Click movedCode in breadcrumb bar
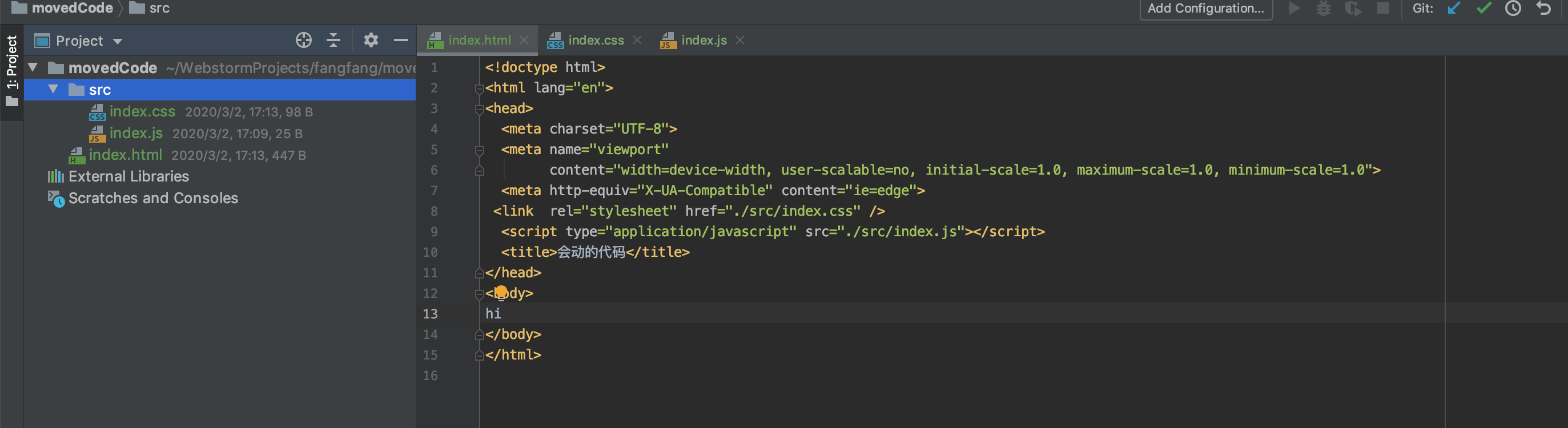 (x=72, y=8)
